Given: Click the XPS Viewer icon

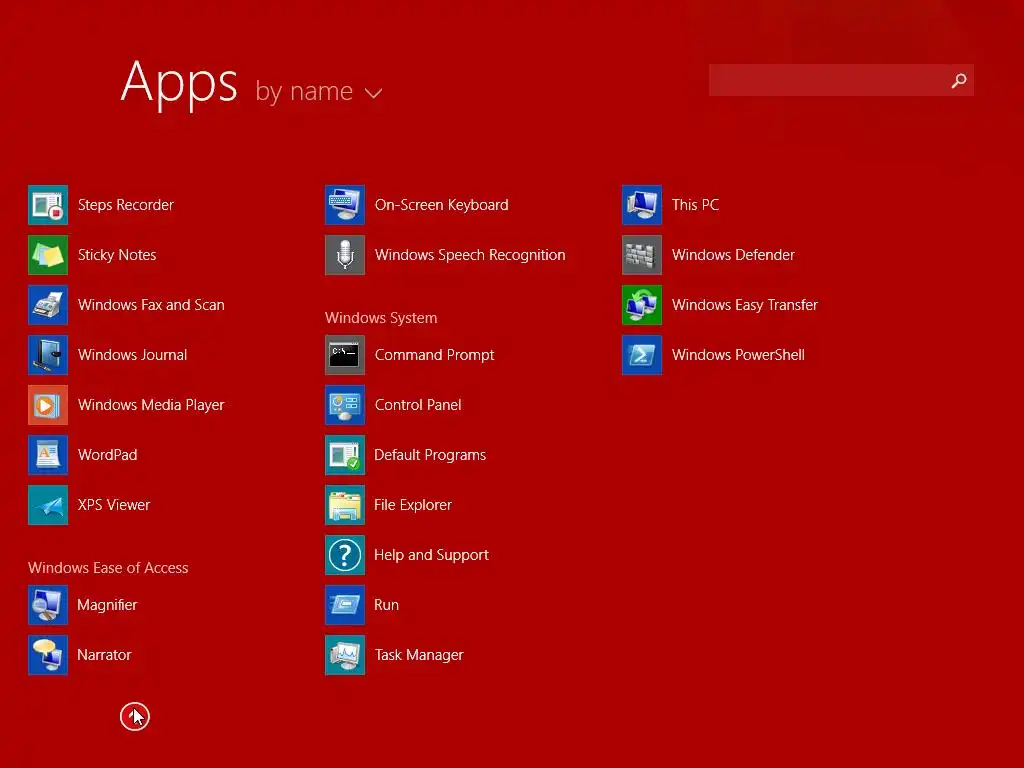Looking at the screenshot, I should point(48,505).
